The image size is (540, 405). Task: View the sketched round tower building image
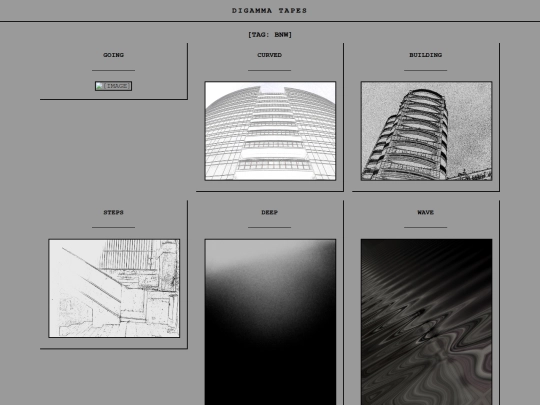tap(426, 131)
